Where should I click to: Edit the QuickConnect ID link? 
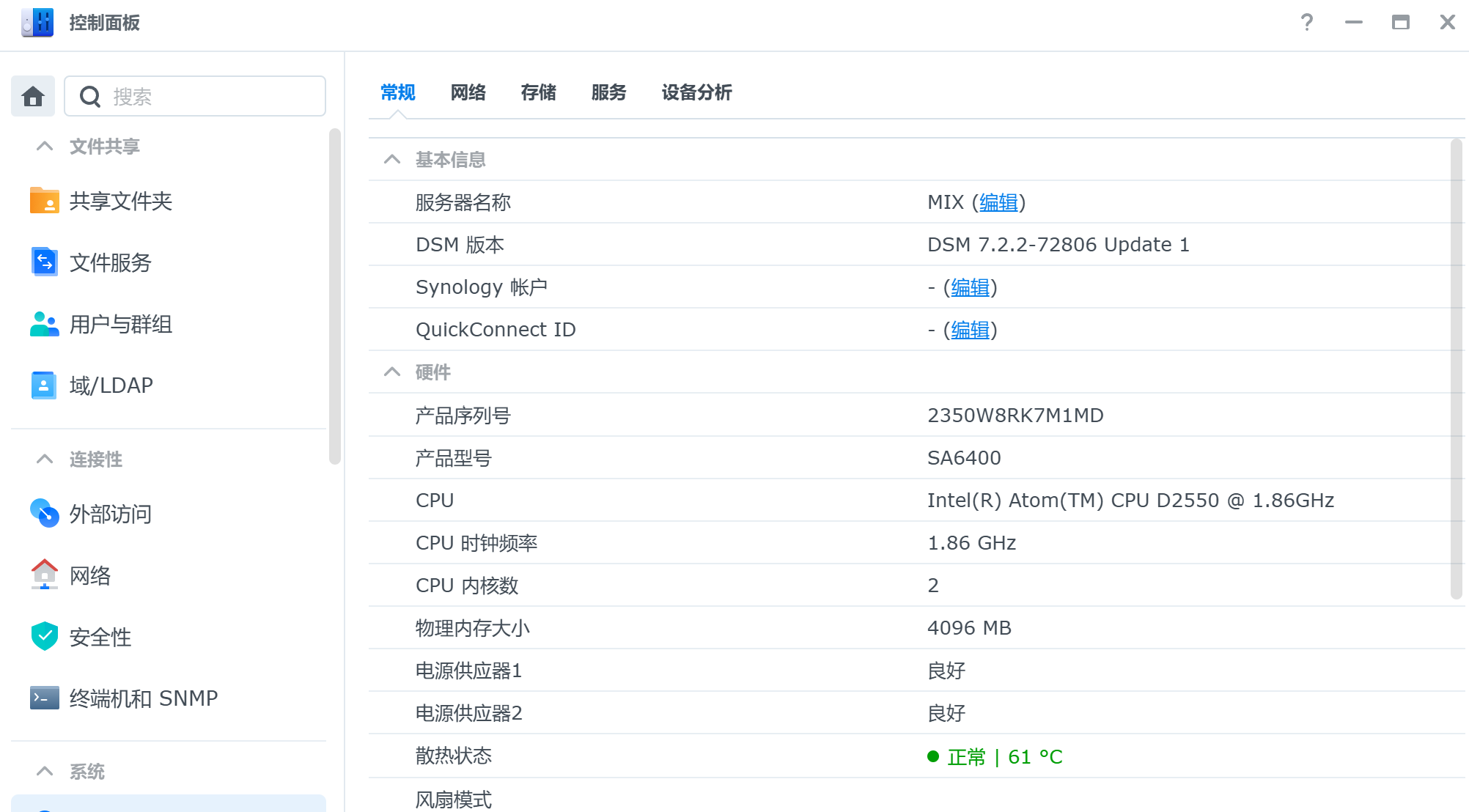970,330
